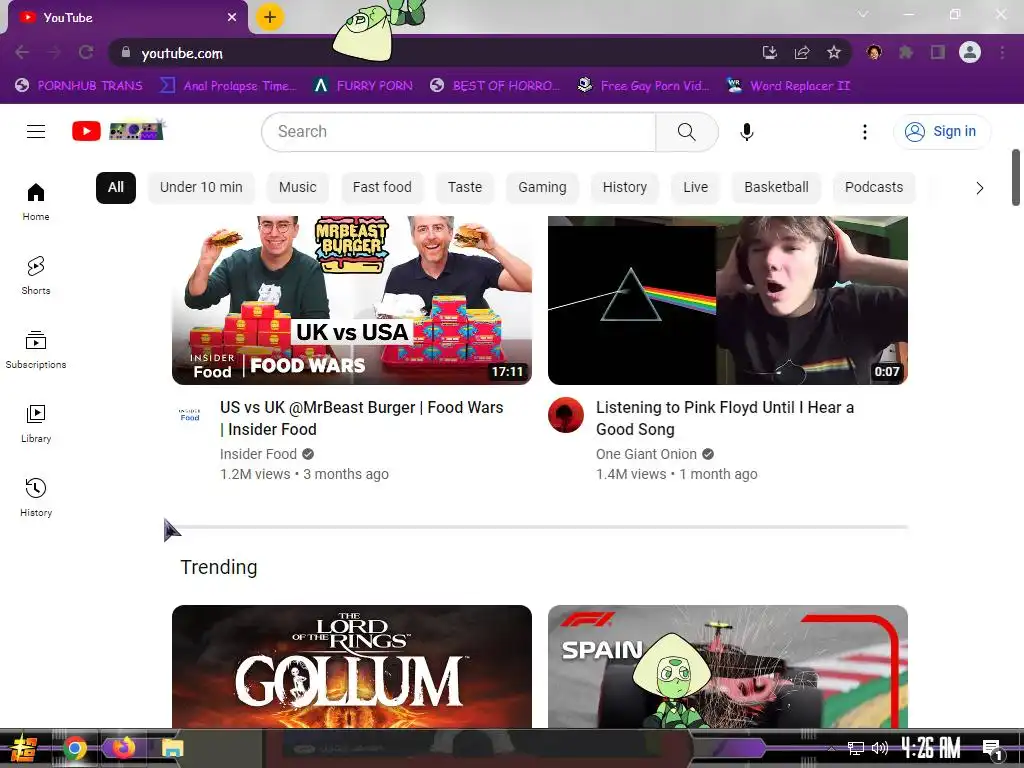1024x768 pixels.
Task: Open the YouTube doodle next to logo
Action: click(137, 131)
